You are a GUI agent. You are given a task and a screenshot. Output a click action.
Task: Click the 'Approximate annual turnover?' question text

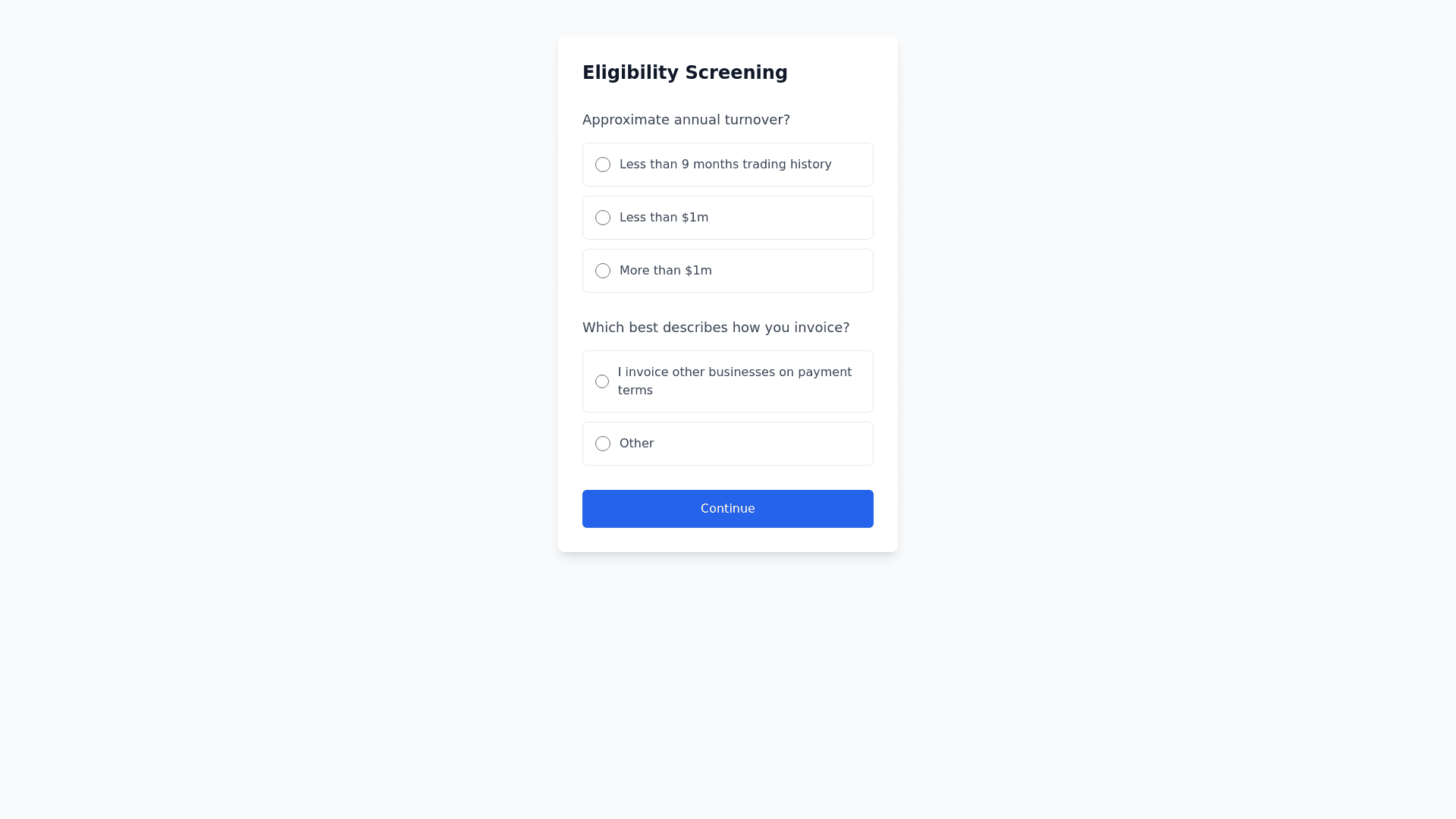point(686,120)
